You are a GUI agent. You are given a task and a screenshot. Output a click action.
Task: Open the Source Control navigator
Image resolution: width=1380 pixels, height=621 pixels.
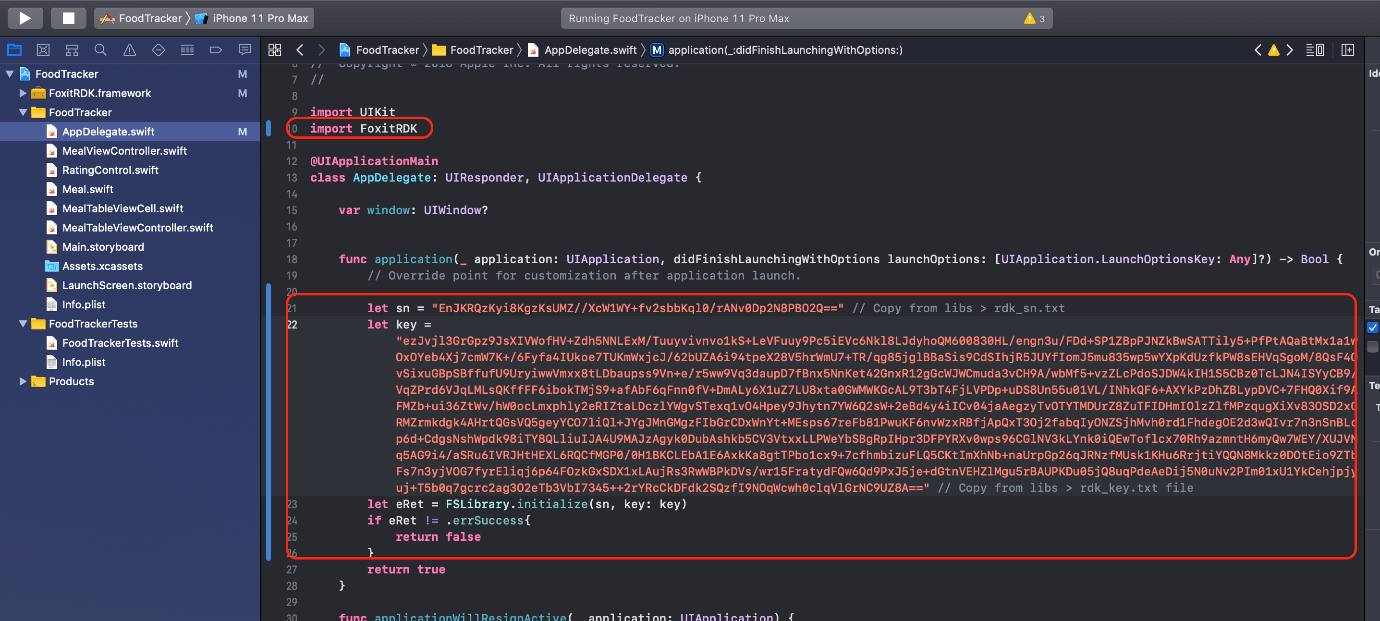[x=43, y=49]
